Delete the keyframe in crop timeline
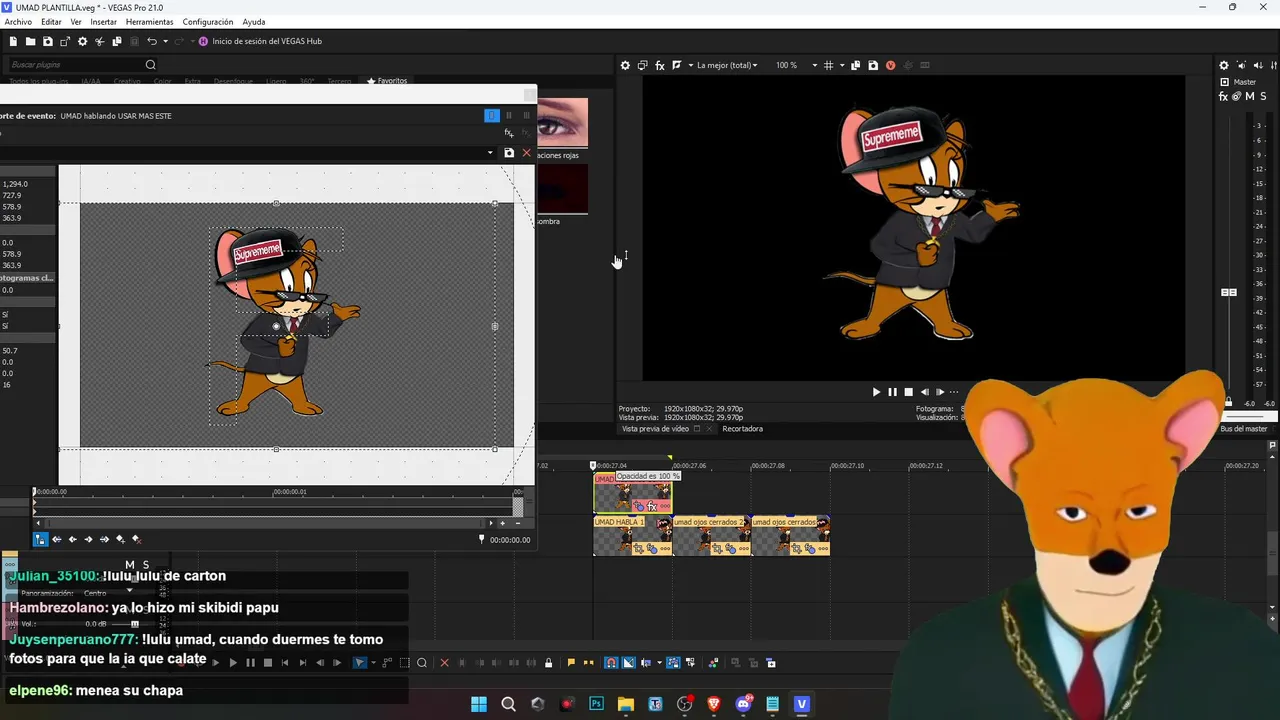1280x720 pixels. click(x=136, y=539)
